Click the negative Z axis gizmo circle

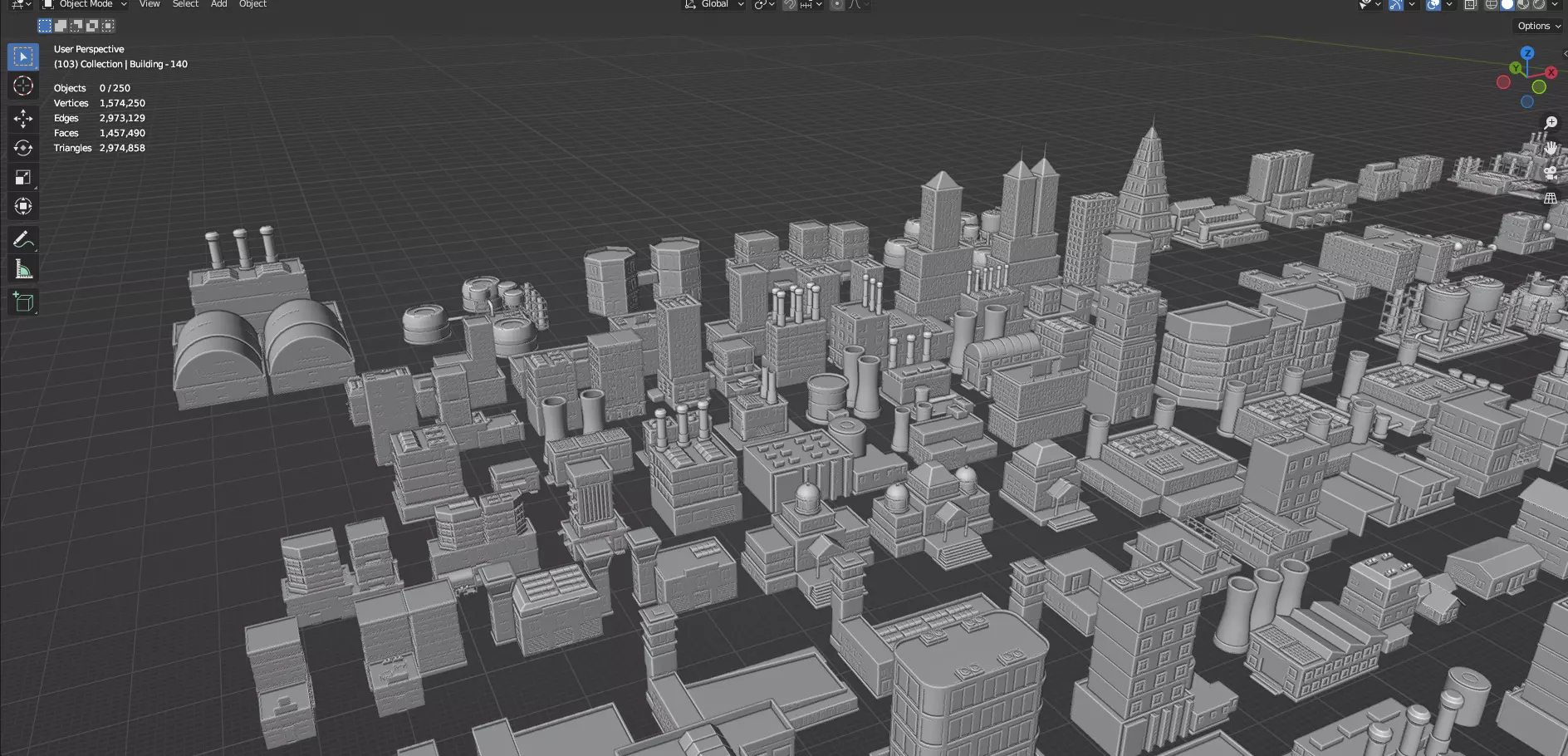(x=1527, y=102)
